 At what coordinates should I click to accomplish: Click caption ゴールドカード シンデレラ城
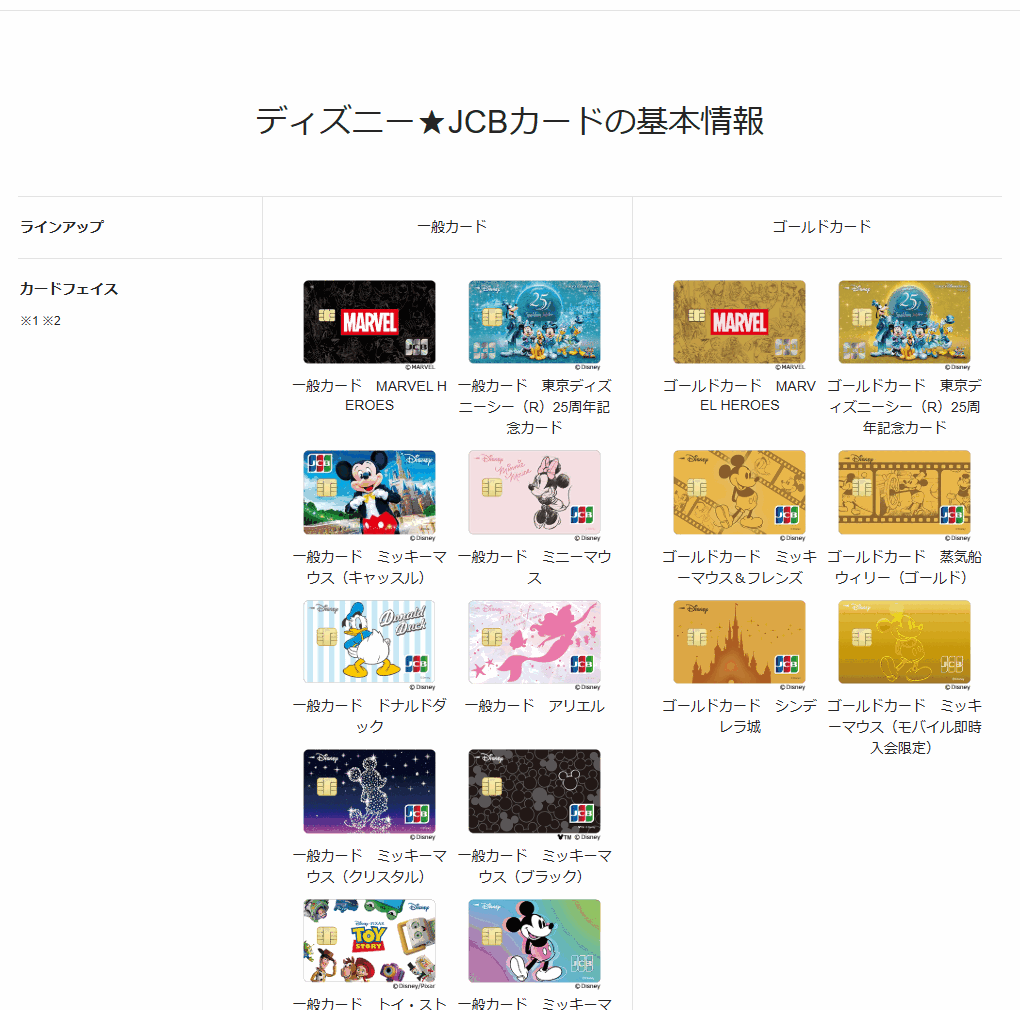[x=740, y=716]
